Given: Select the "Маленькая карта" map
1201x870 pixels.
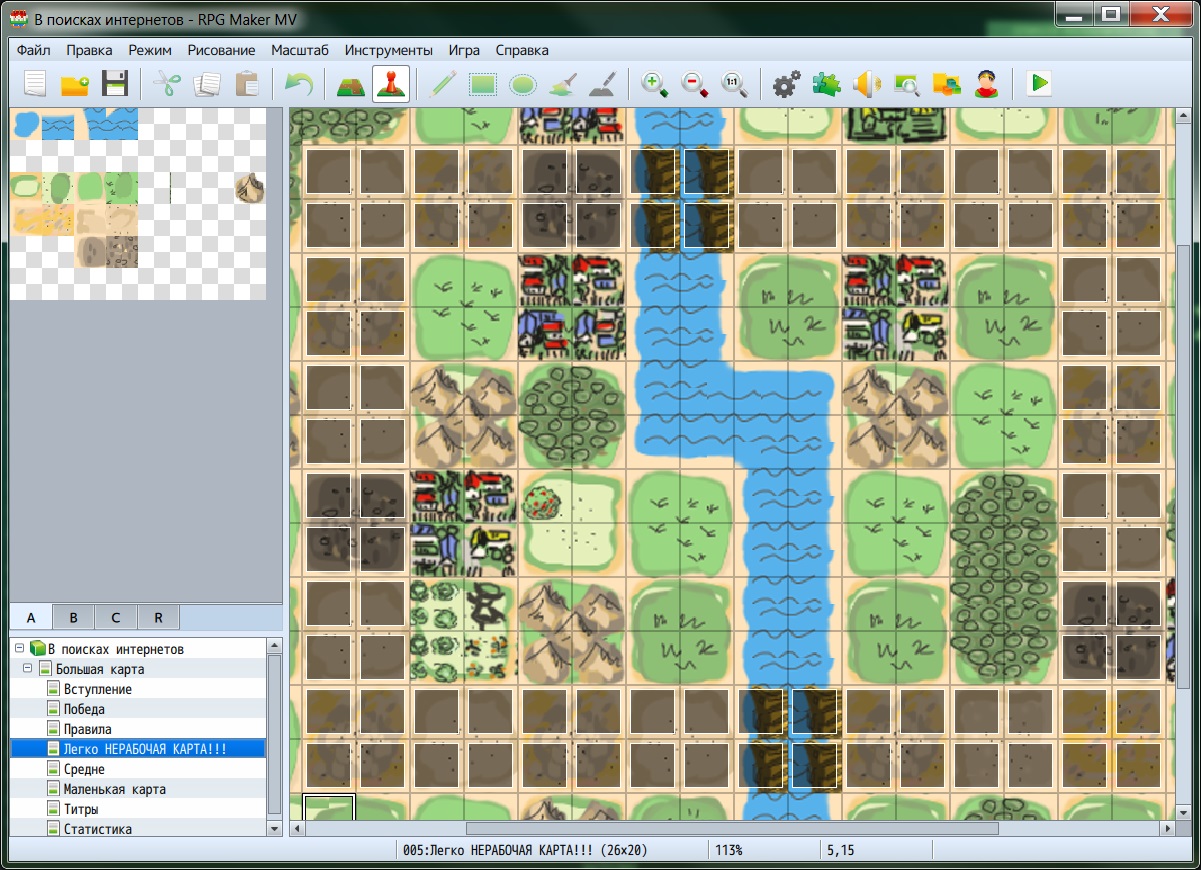Looking at the screenshot, I should [x=114, y=789].
